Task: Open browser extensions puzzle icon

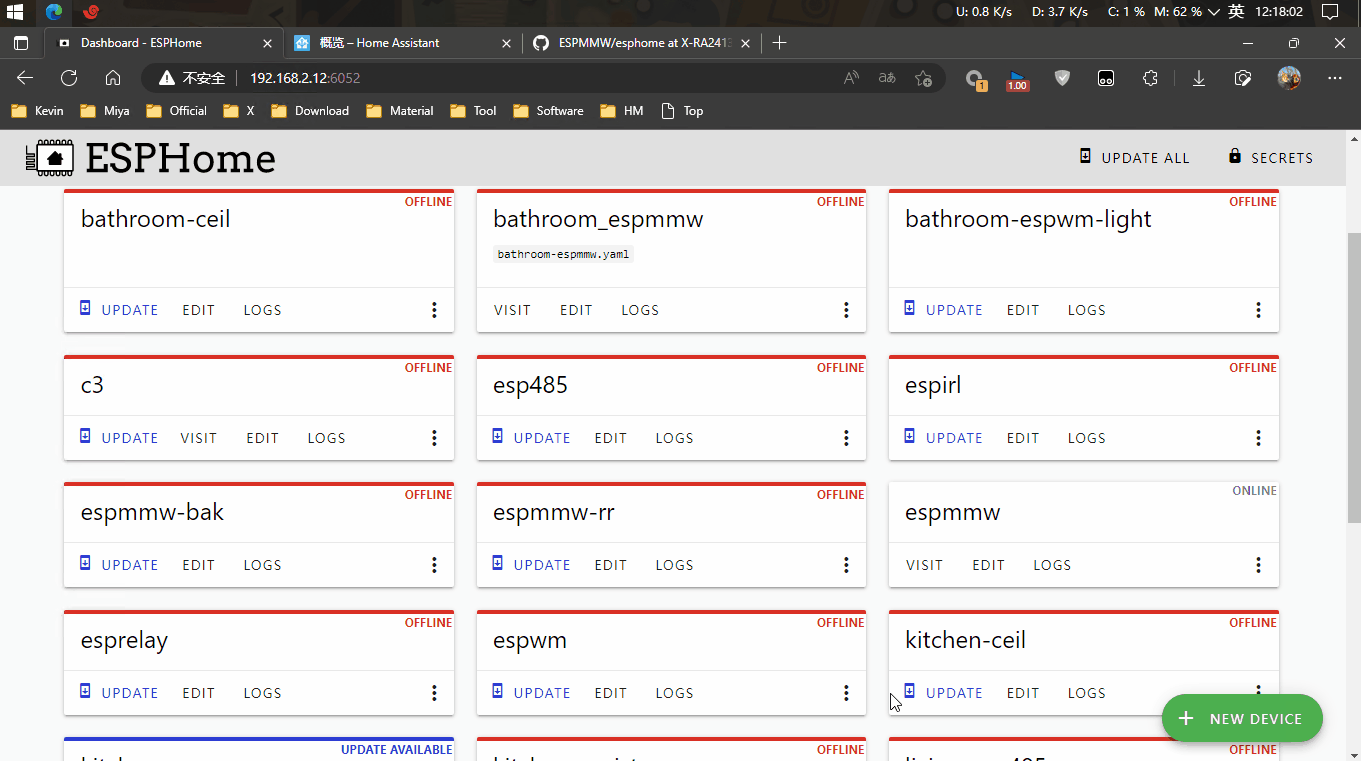Action: click(1150, 78)
